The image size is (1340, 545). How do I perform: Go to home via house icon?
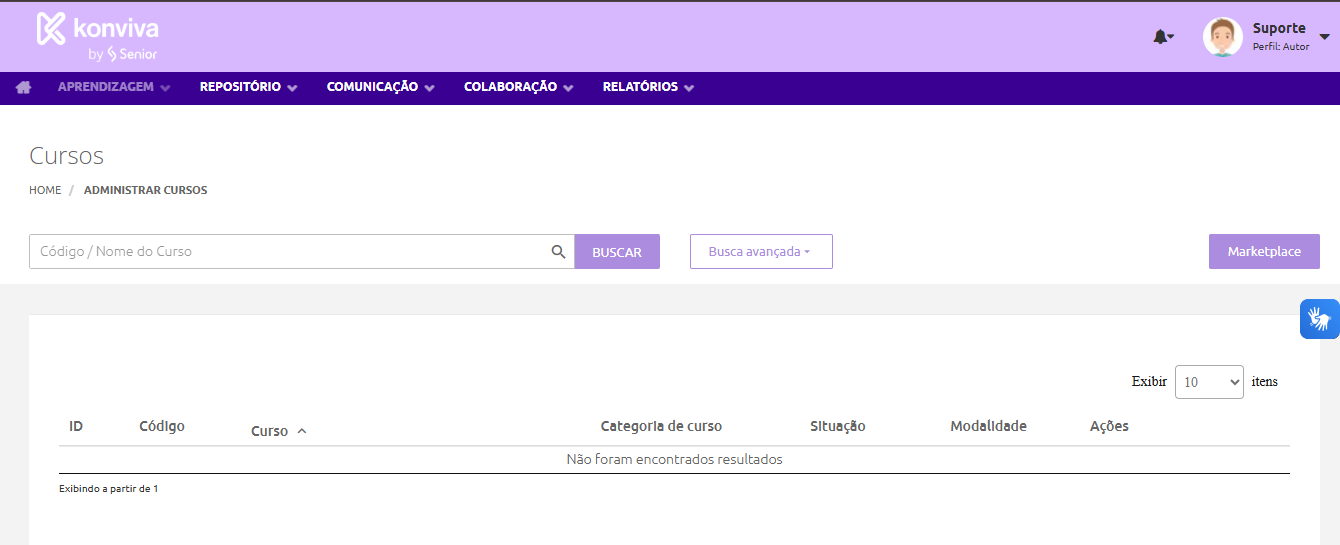(23, 87)
